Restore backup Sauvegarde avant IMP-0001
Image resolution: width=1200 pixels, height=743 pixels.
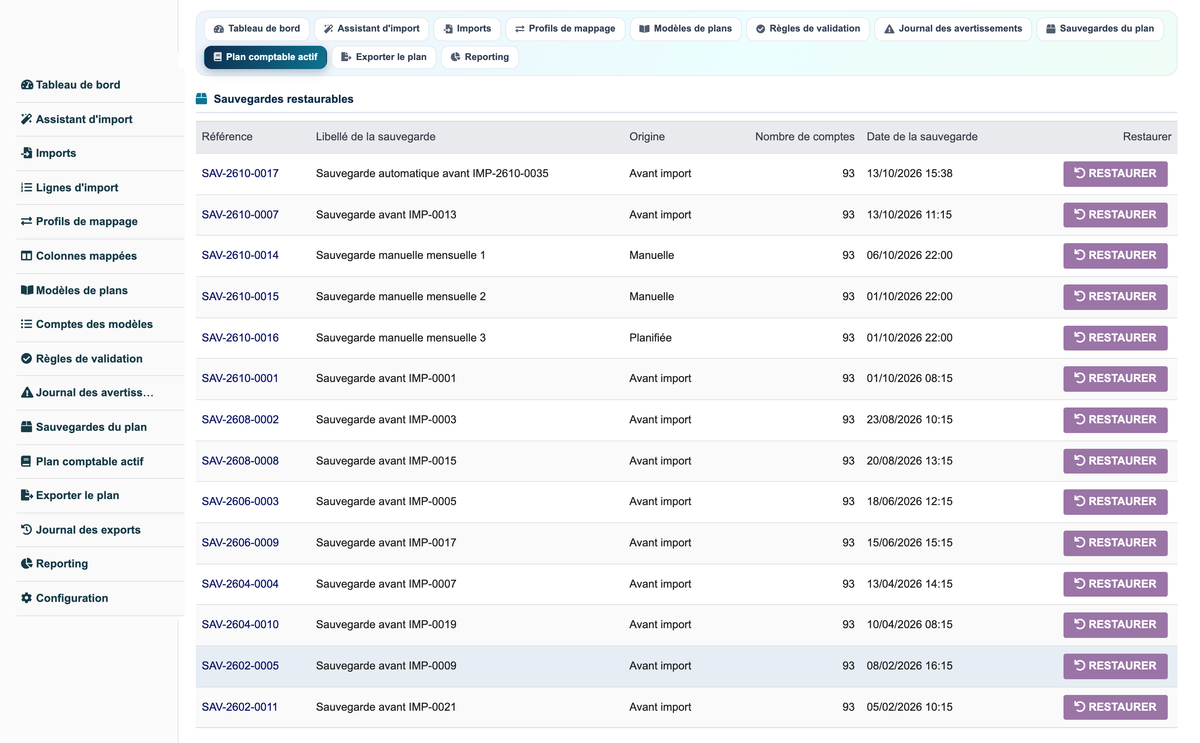tap(1115, 378)
